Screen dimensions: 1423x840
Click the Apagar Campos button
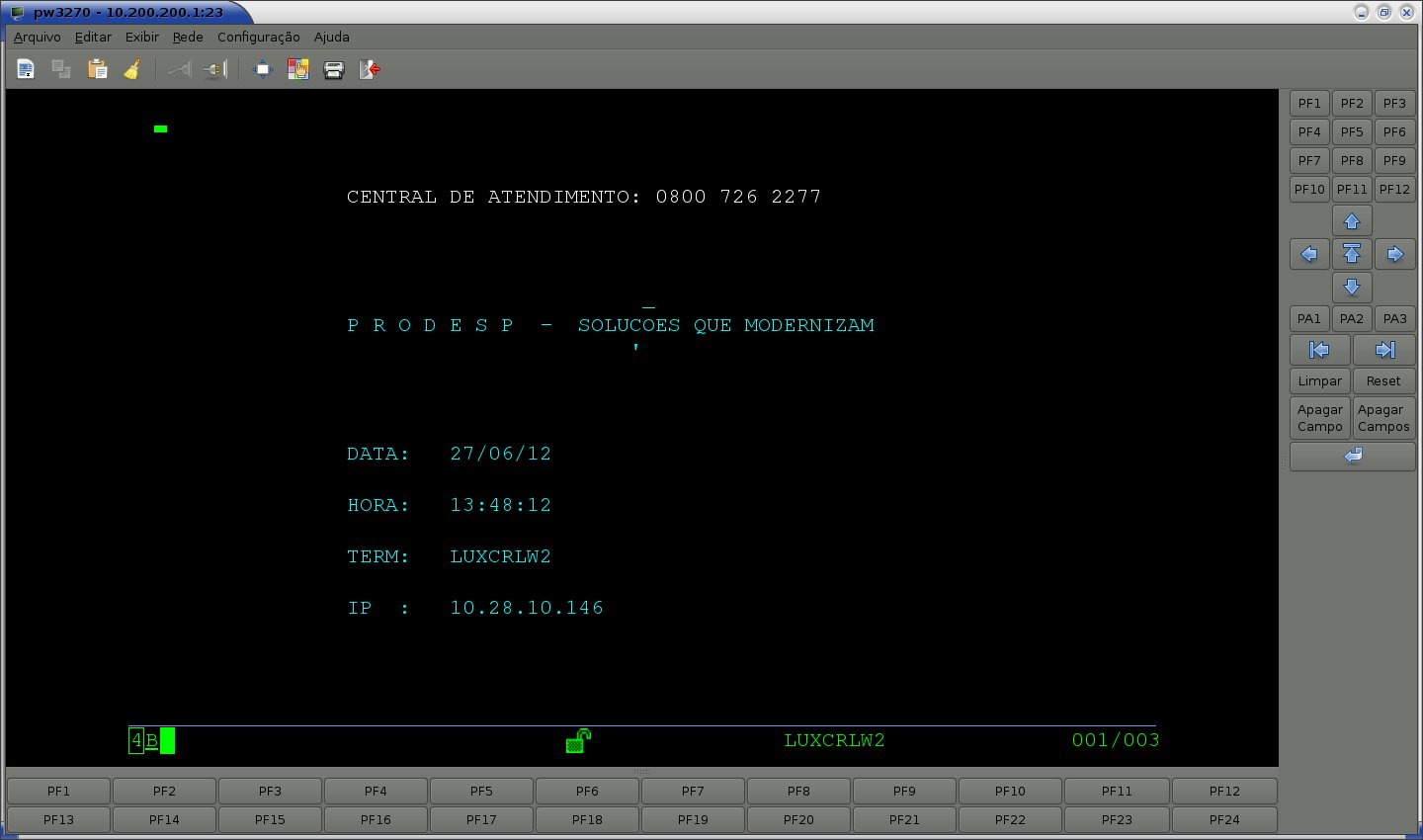[x=1383, y=418]
